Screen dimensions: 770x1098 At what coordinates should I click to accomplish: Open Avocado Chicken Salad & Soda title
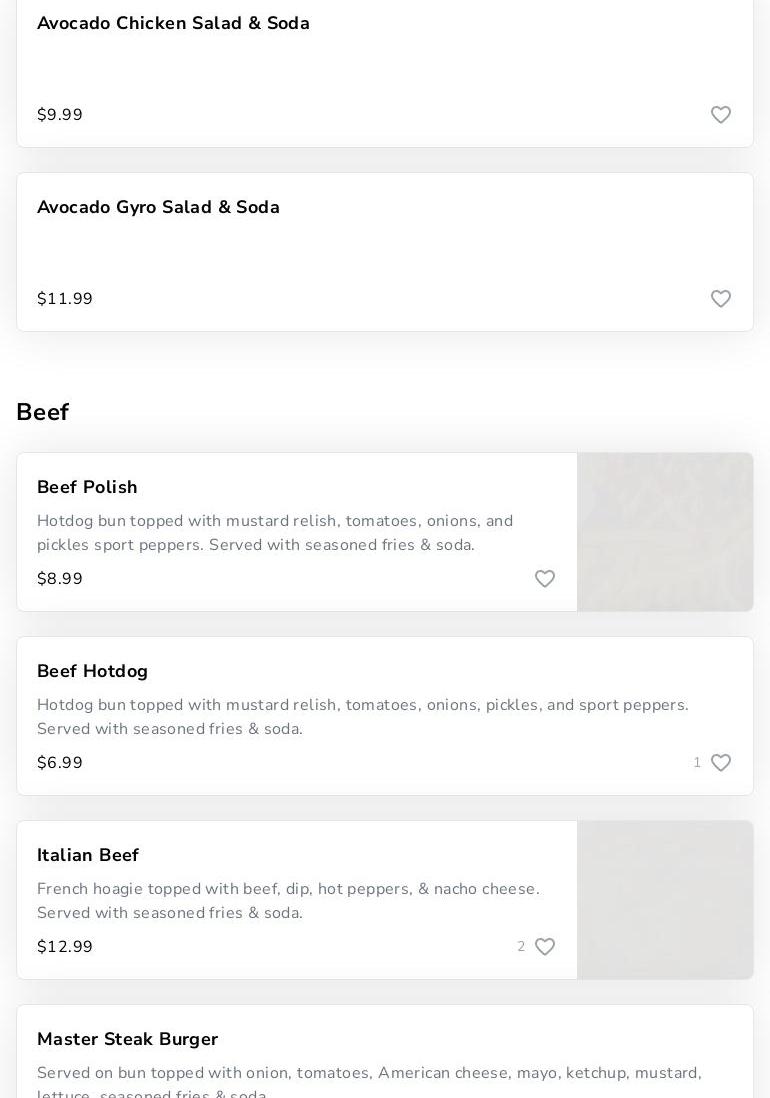(x=173, y=23)
